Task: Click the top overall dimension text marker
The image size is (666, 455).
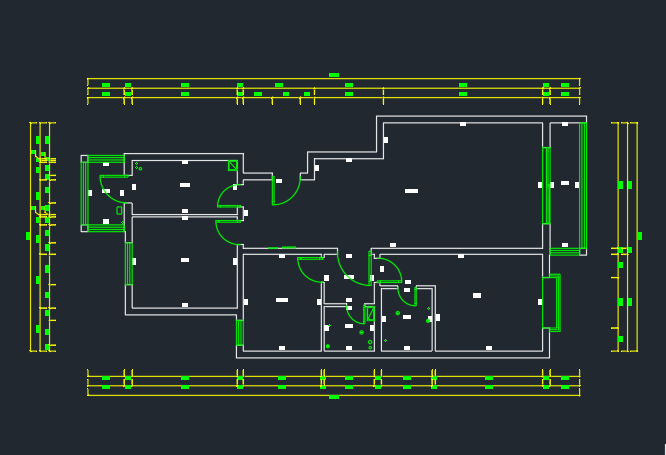Action: click(334, 75)
